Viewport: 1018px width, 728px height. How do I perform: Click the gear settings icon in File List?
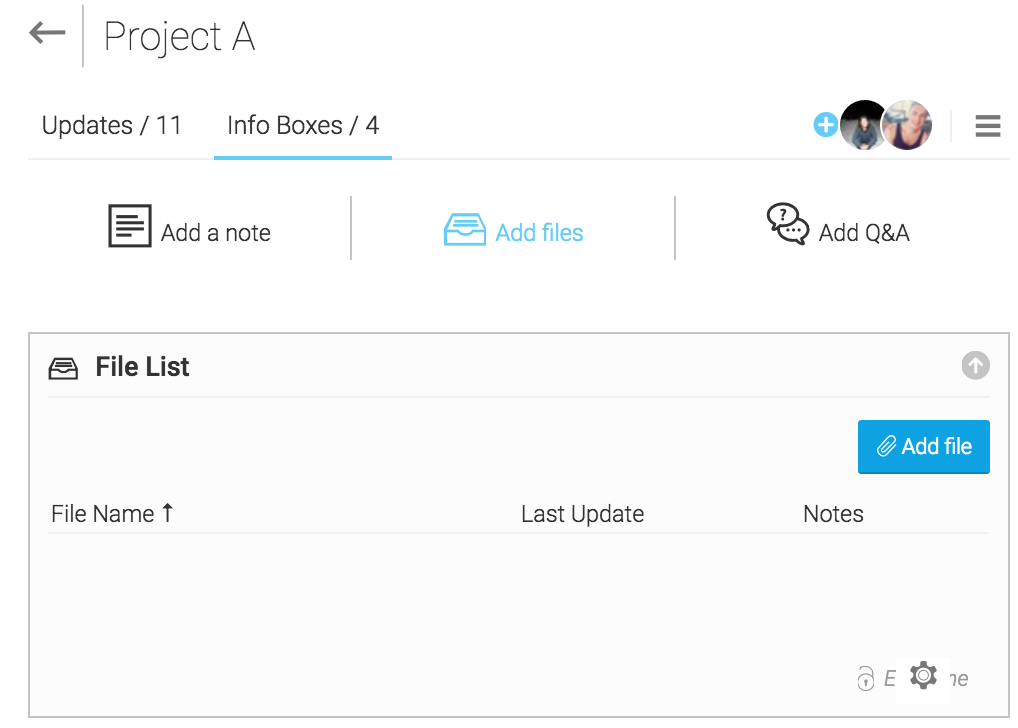pyautogui.click(x=923, y=676)
